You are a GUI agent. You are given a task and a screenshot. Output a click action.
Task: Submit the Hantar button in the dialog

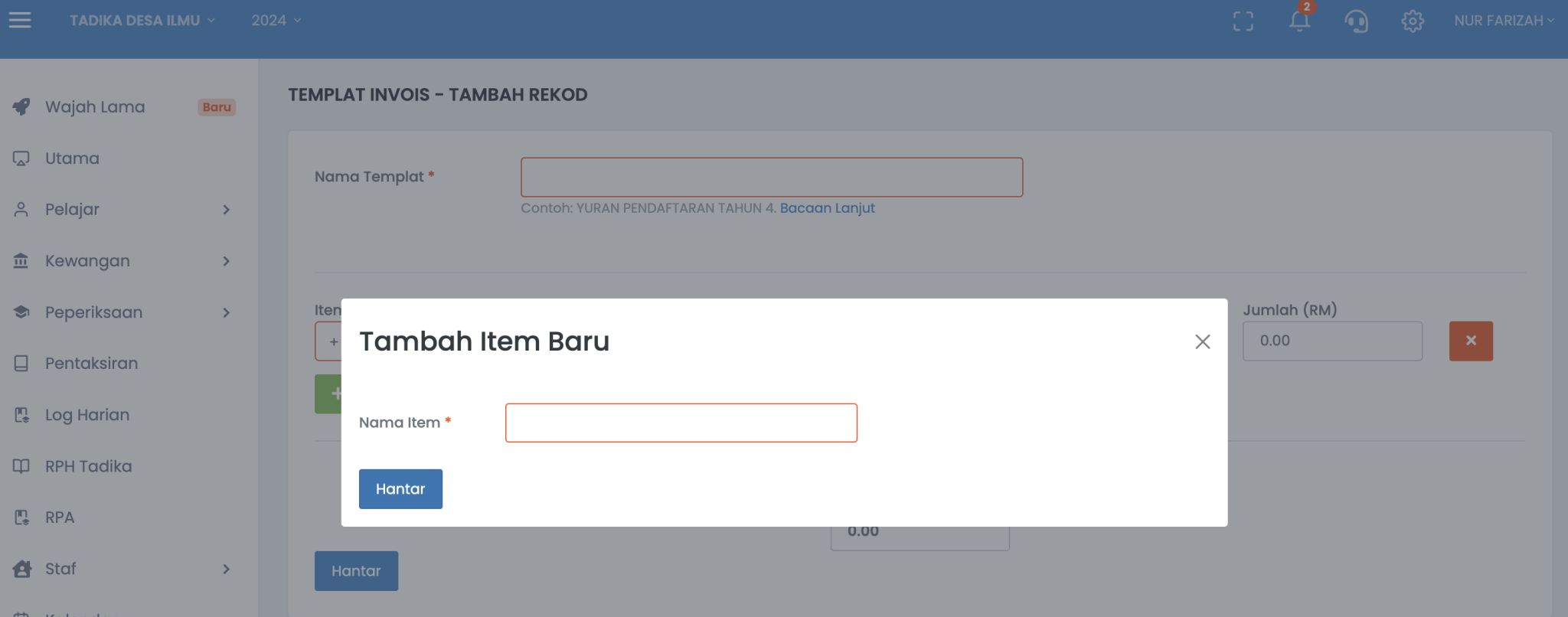tap(400, 488)
